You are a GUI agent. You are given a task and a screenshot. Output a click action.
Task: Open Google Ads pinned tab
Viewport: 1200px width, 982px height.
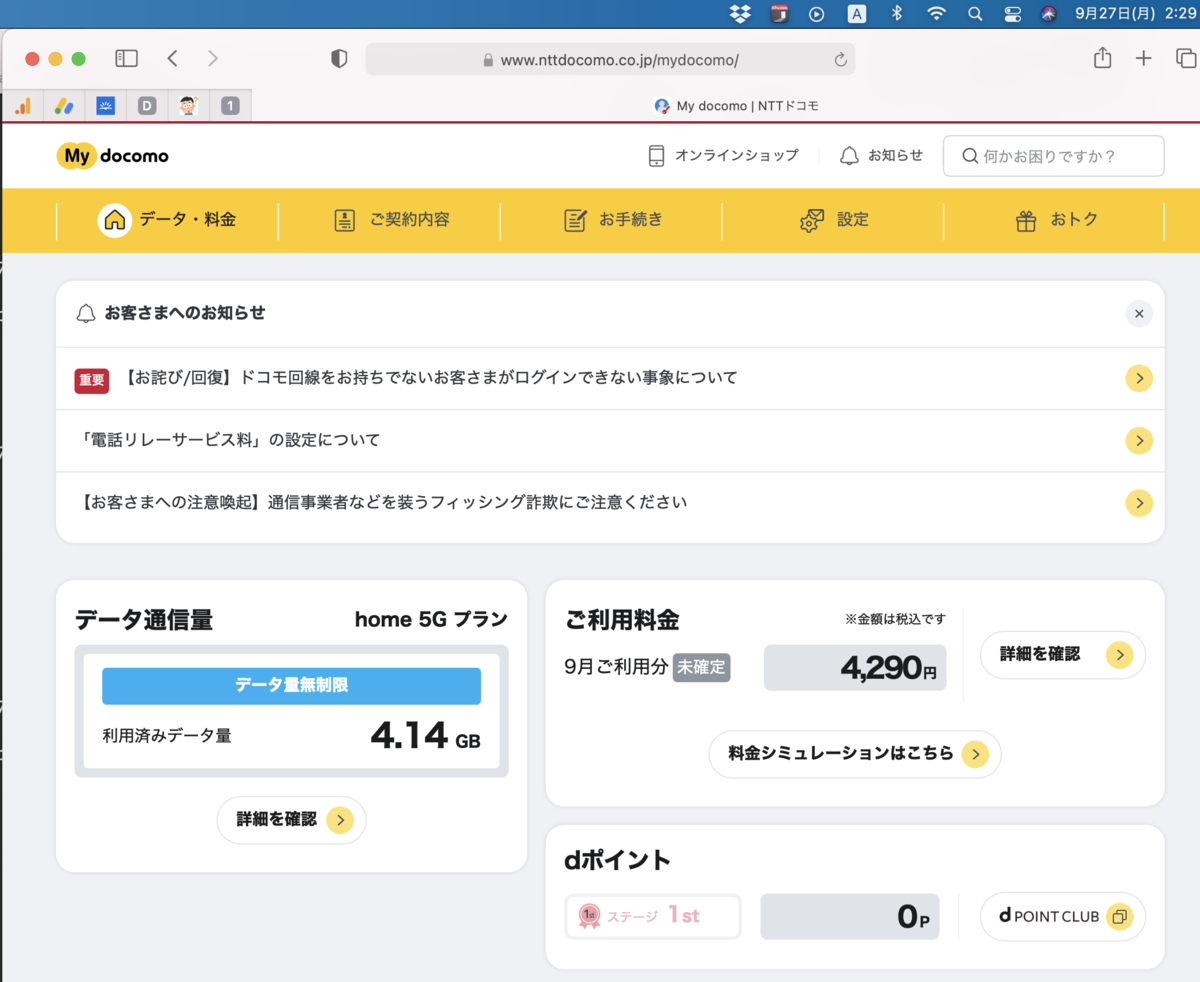point(64,105)
